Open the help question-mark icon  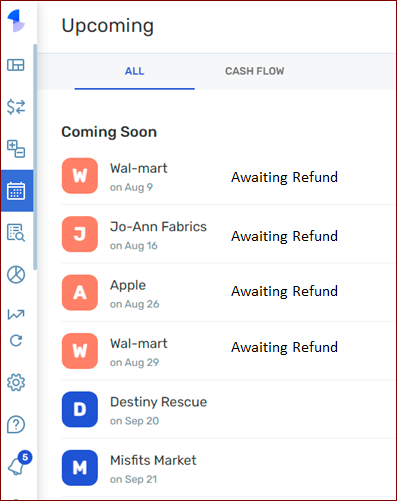(x=16, y=424)
